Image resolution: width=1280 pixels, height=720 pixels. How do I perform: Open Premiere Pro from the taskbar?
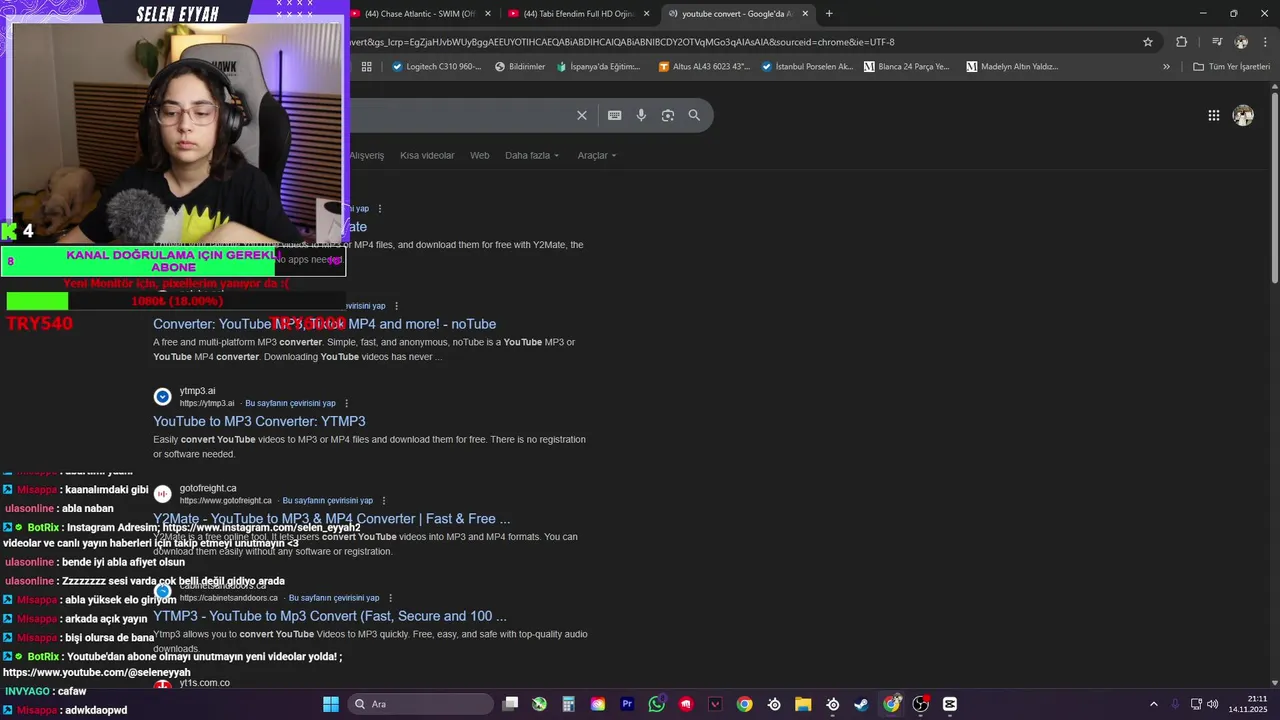627,704
